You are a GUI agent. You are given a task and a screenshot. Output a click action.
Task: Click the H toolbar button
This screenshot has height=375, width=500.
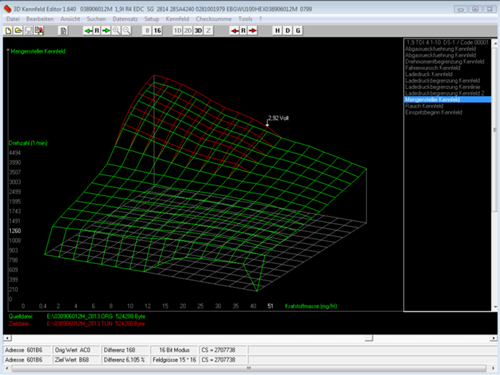(x=277, y=31)
